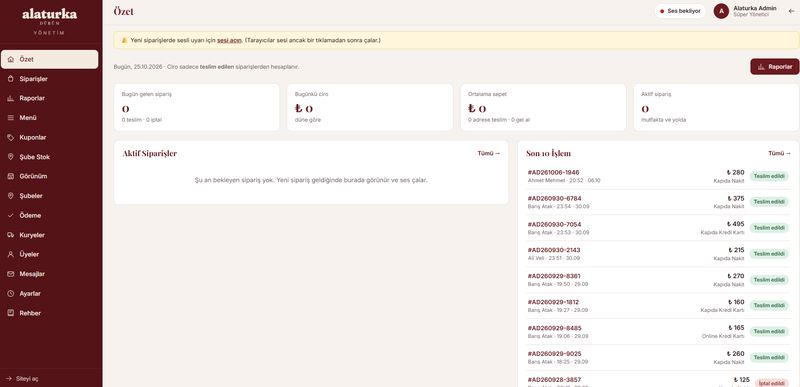
Task: Open Şube Stok page
Action: (49, 157)
